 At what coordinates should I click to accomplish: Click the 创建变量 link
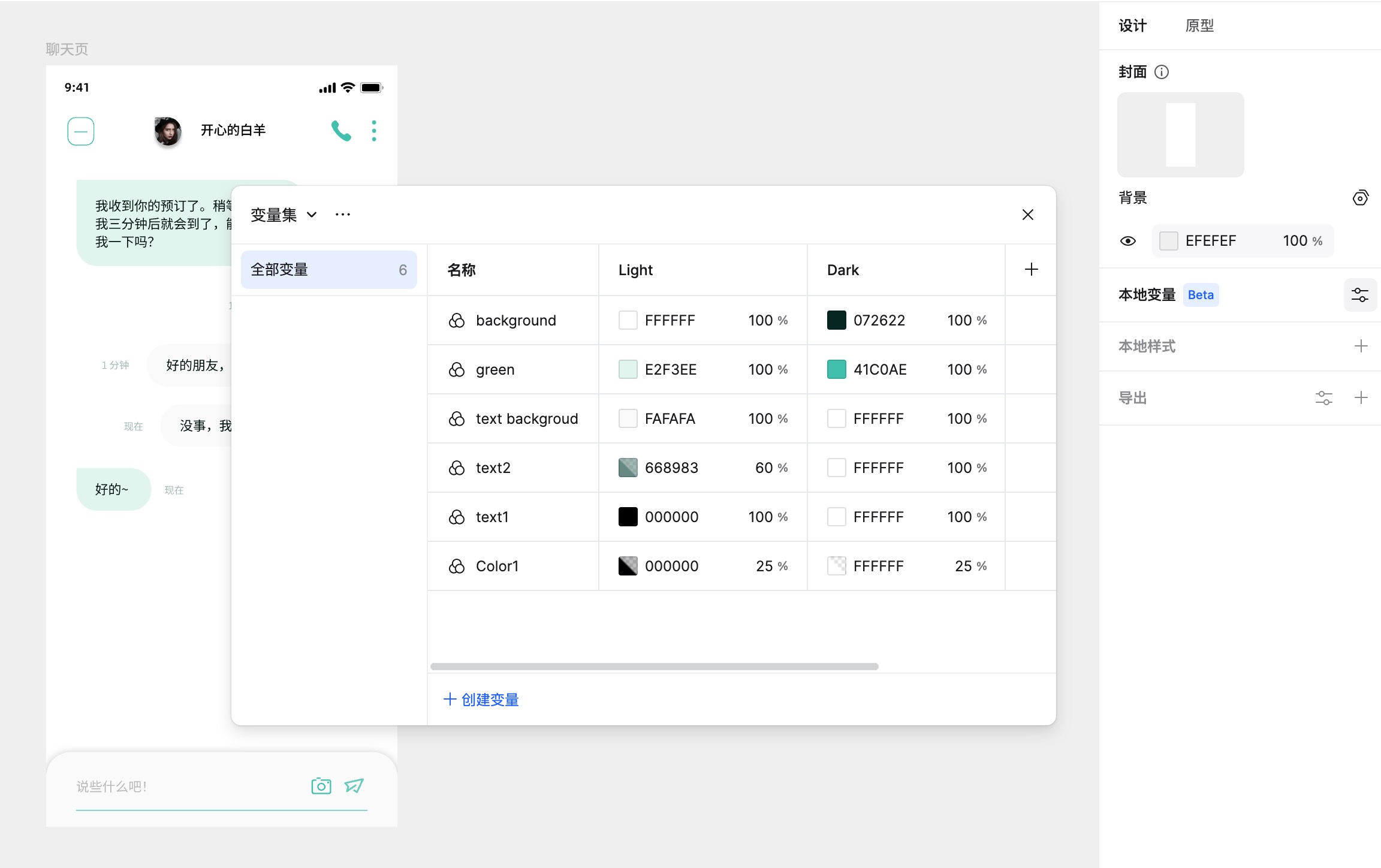point(481,700)
